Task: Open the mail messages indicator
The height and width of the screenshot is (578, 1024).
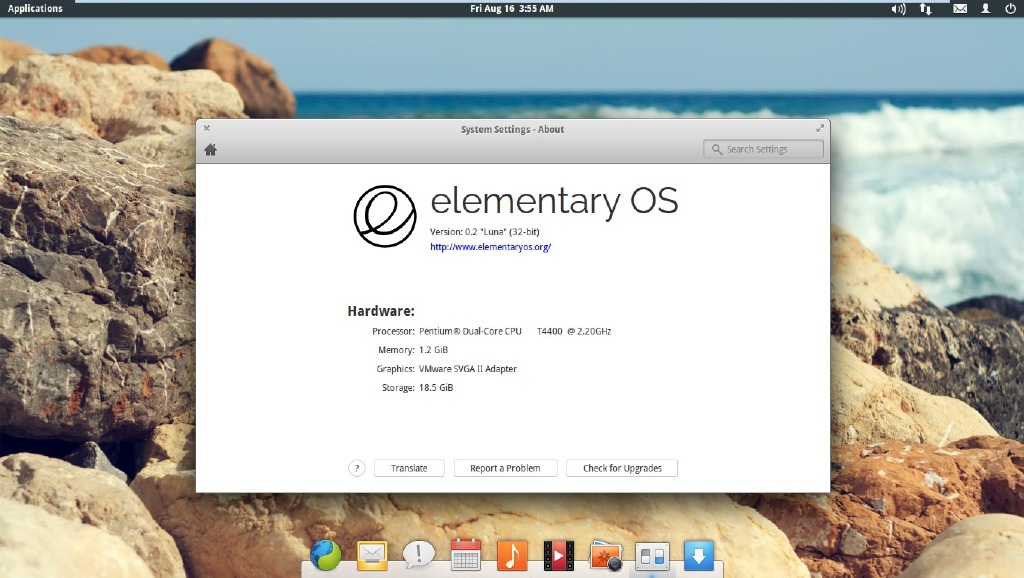Action: (960, 8)
